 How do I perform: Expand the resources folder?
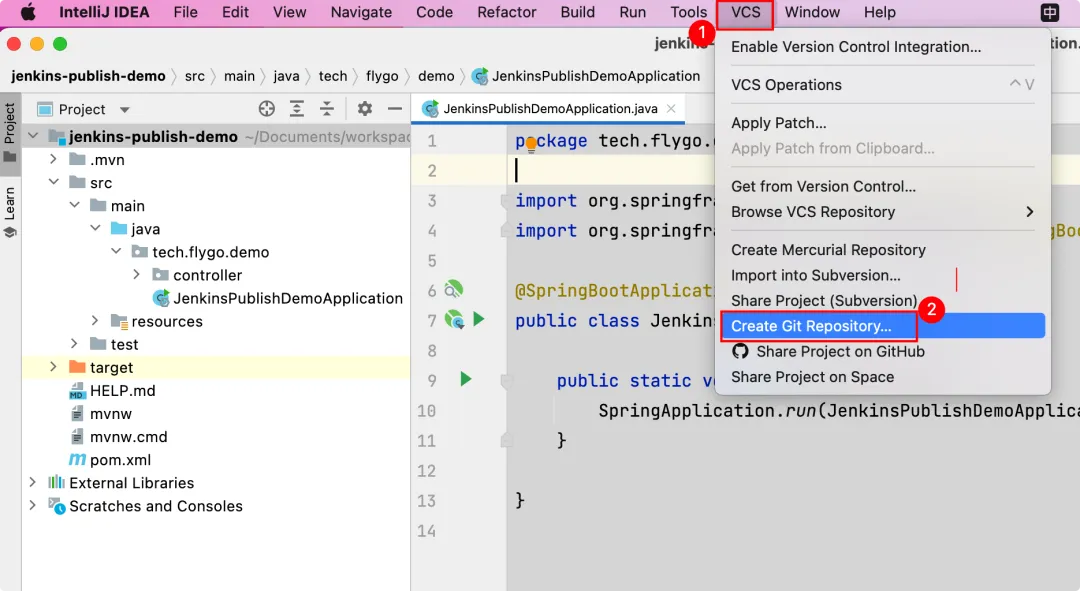[x=95, y=320]
